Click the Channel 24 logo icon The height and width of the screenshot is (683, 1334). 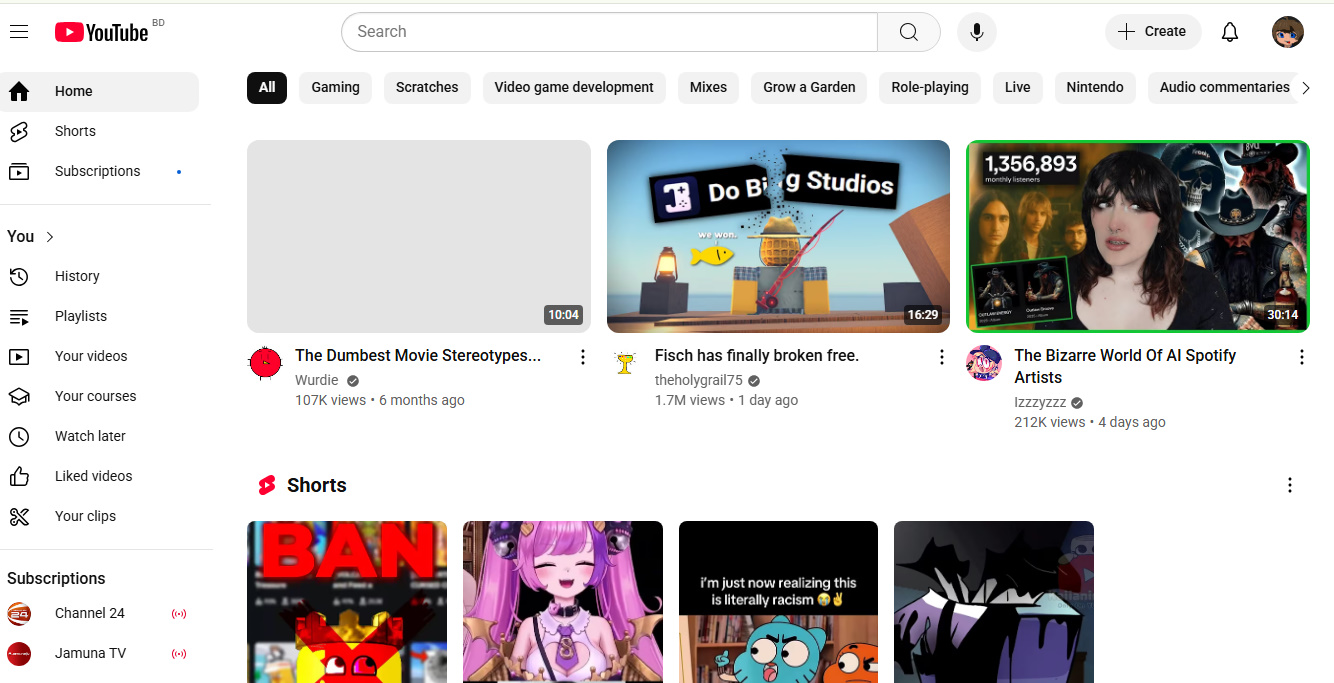[19, 613]
